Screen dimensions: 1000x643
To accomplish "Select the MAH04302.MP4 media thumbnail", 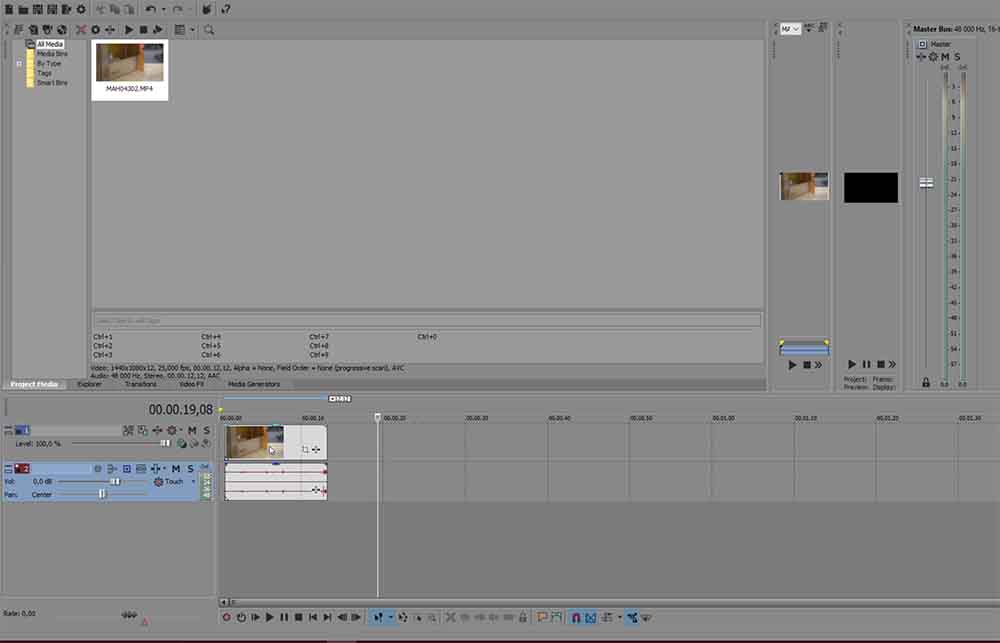I will [129, 70].
